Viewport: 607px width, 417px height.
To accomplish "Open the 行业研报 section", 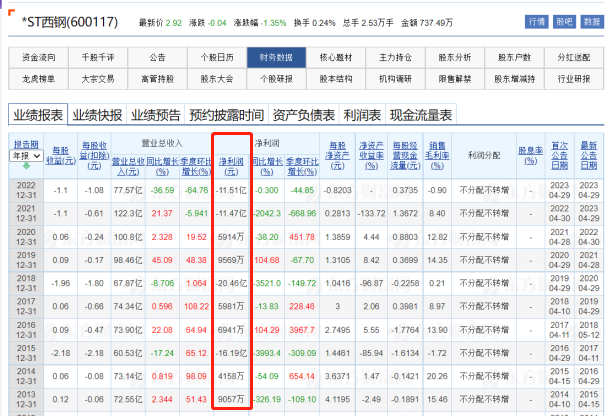I will [x=574, y=79].
